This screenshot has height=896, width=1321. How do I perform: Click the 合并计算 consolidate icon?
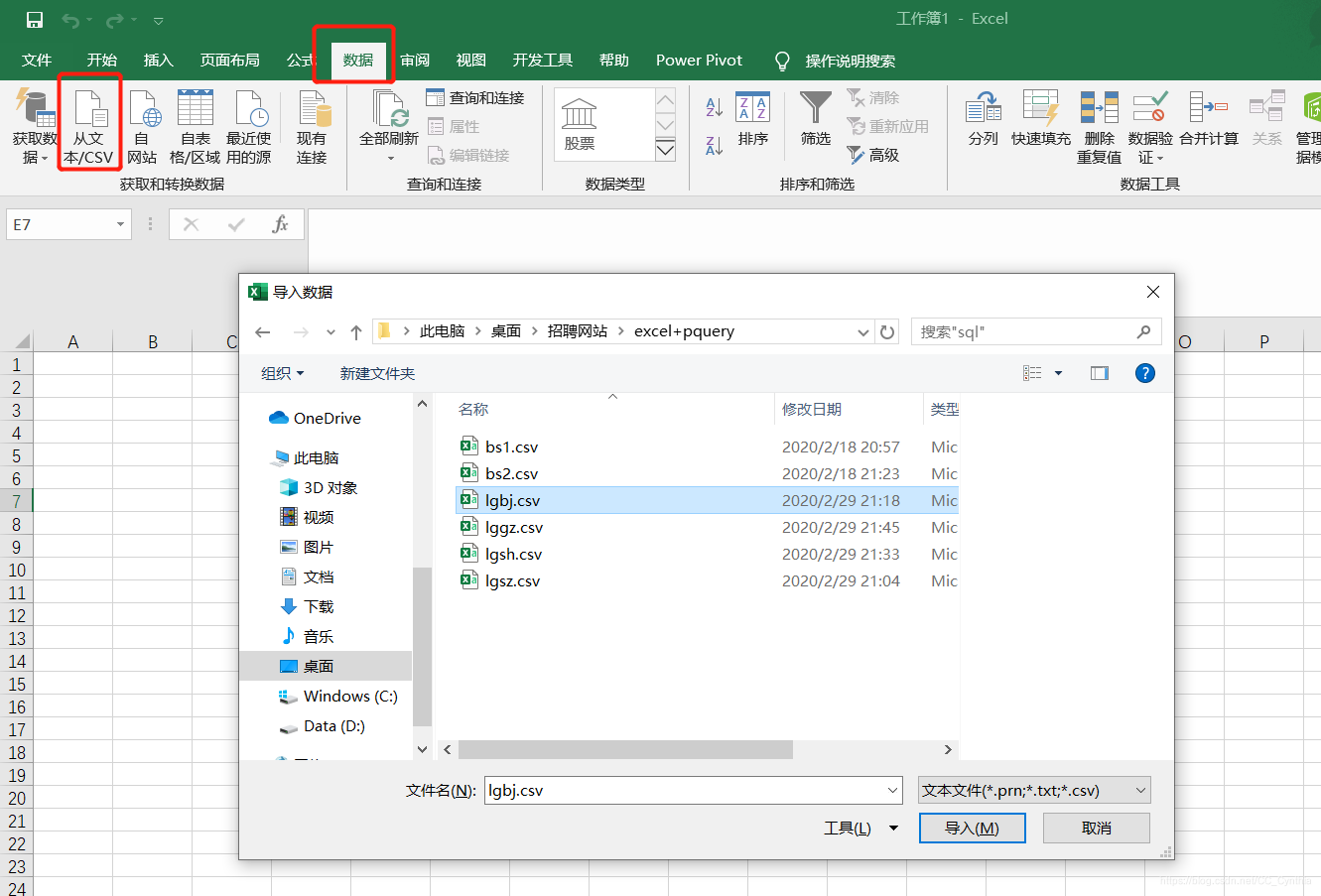(x=1209, y=119)
